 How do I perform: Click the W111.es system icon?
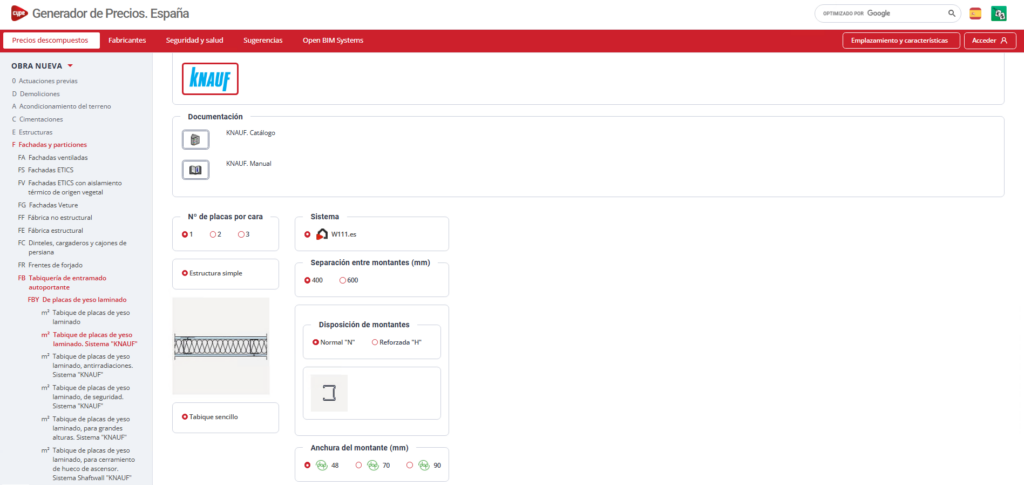pos(322,234)
